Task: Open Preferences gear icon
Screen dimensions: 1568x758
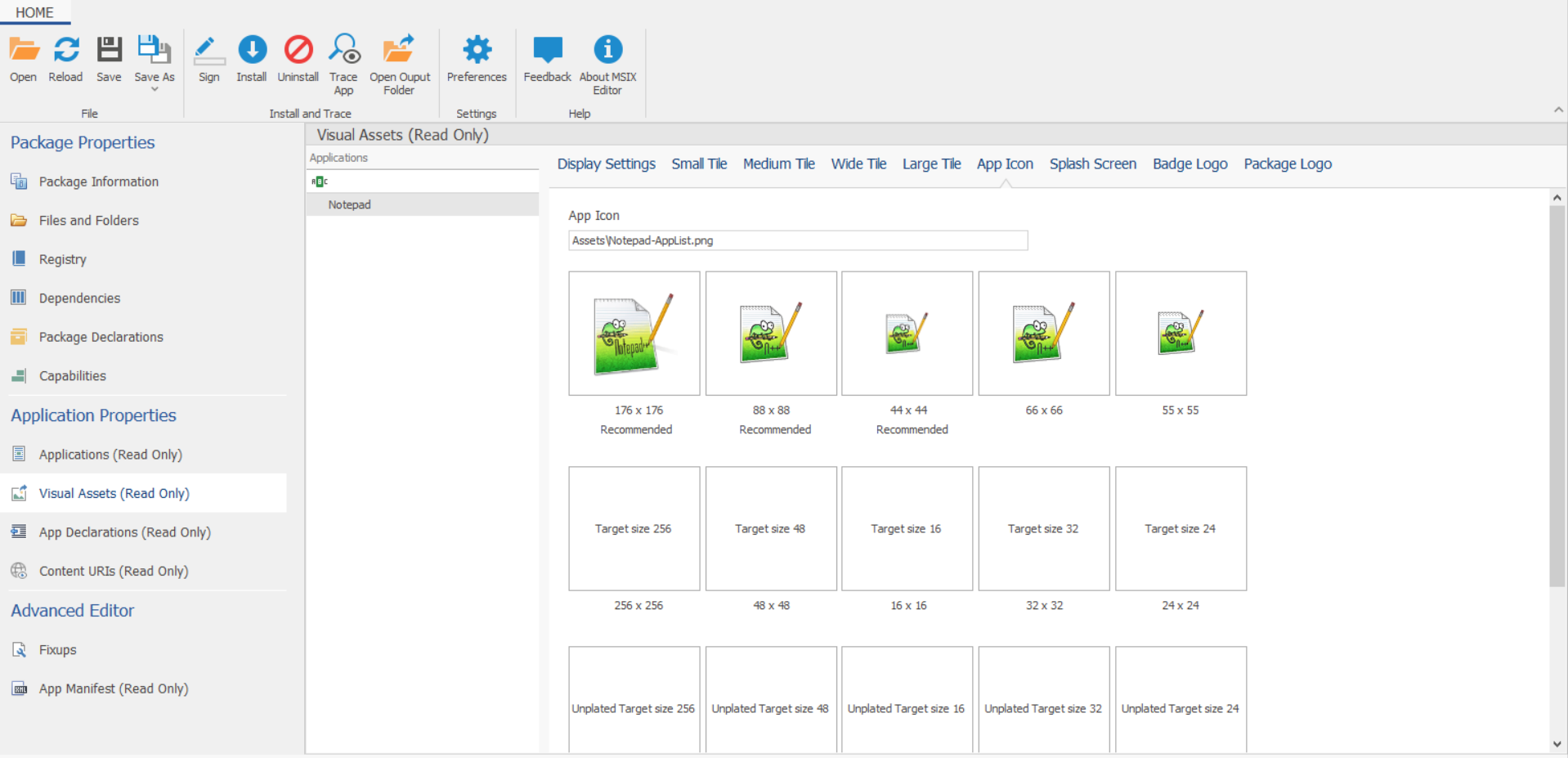Action: pos(477,49)
